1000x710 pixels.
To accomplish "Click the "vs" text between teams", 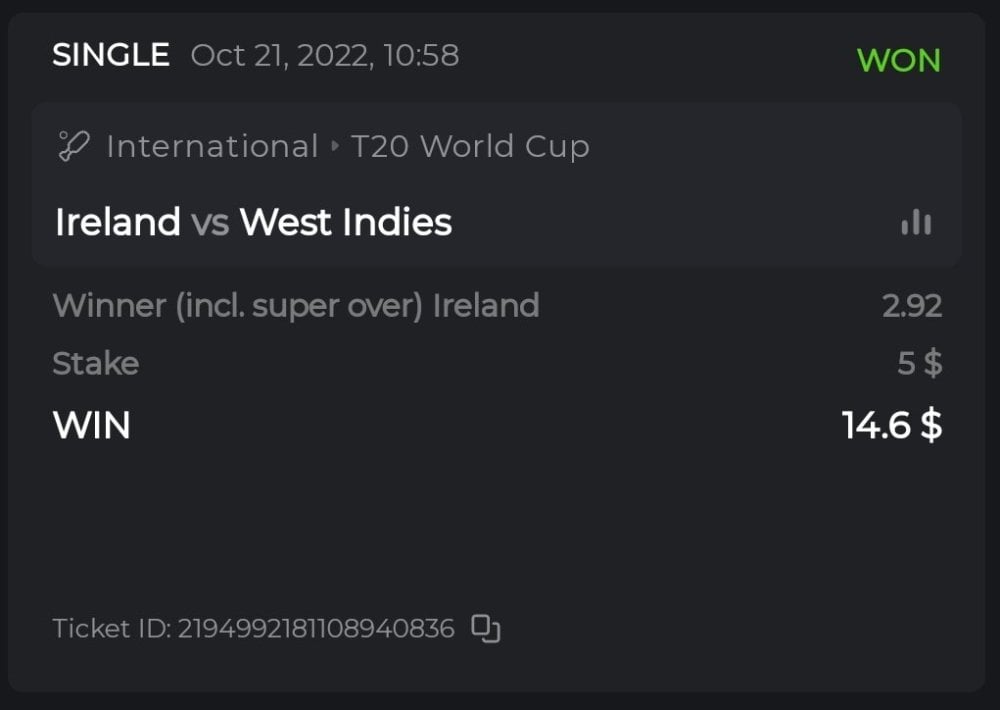I will point(210,222).
